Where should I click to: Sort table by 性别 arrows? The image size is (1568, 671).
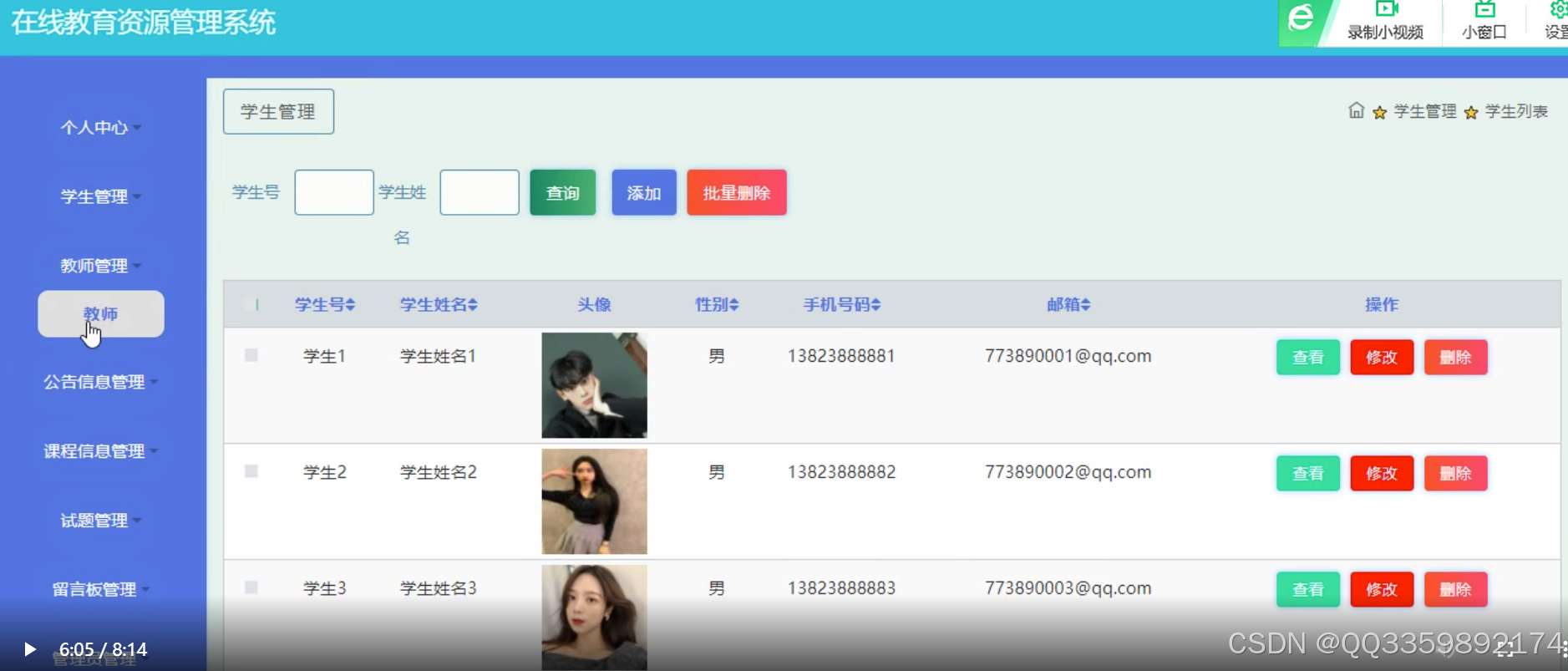tap(734, 305)
